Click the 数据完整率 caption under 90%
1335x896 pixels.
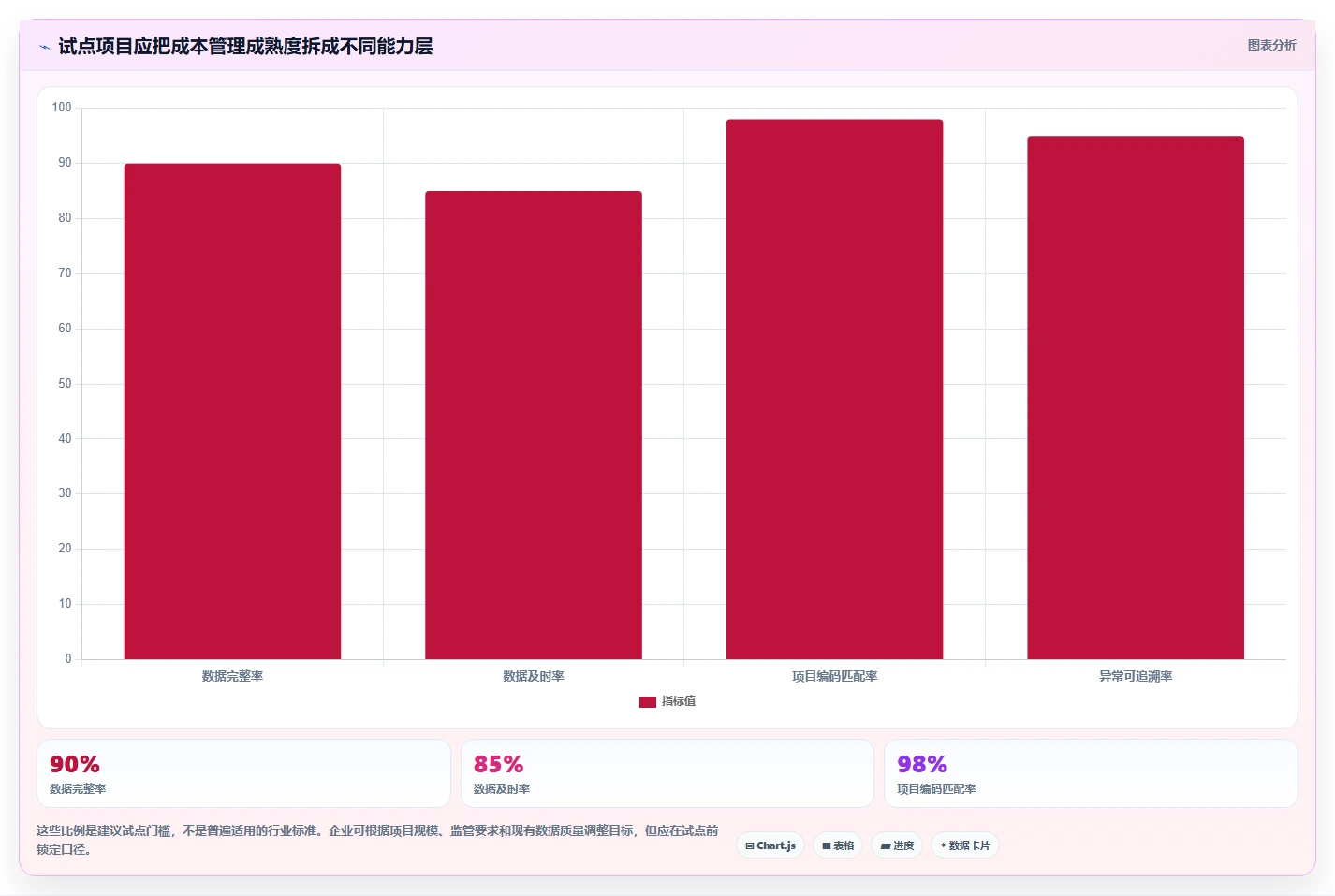tap(78, 789)
